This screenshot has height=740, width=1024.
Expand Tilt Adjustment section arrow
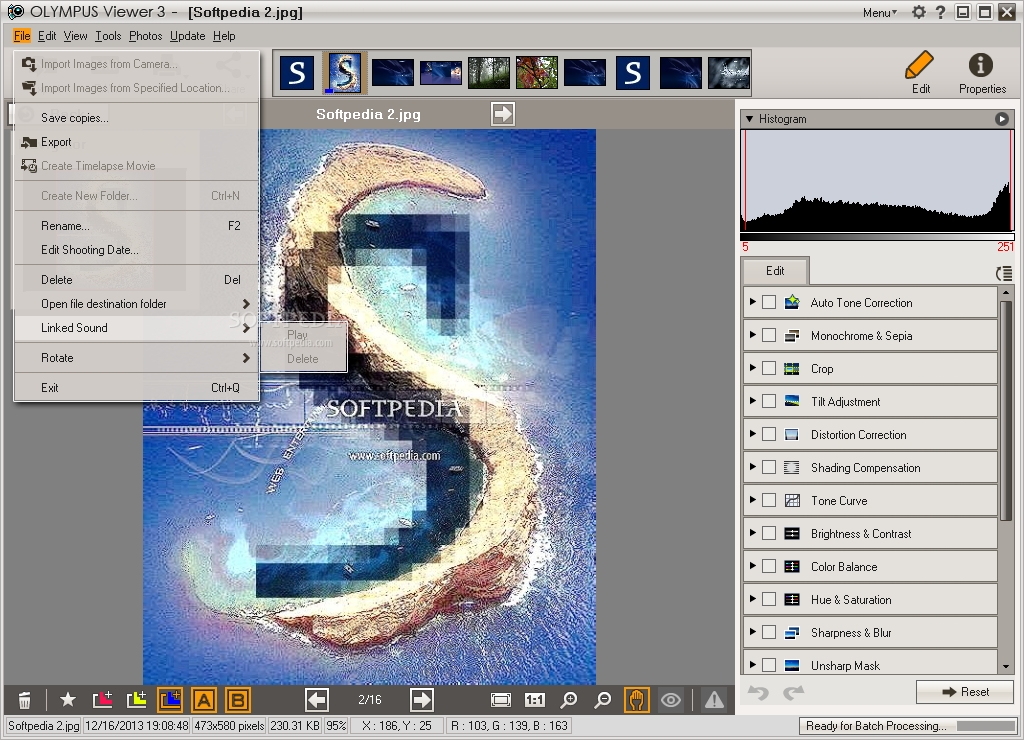752,400
